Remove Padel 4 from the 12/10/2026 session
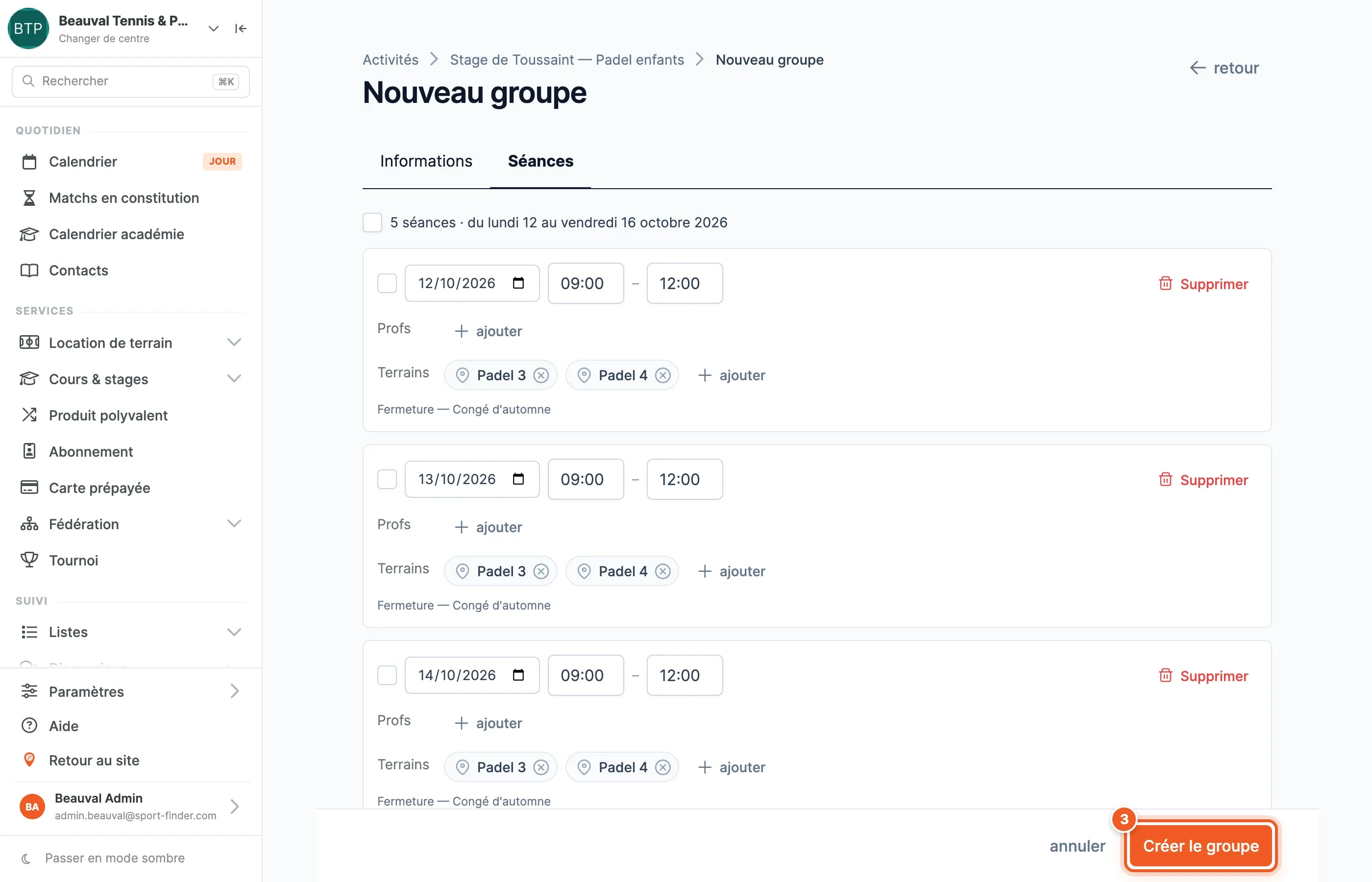1372x882 pixels. 662,375
